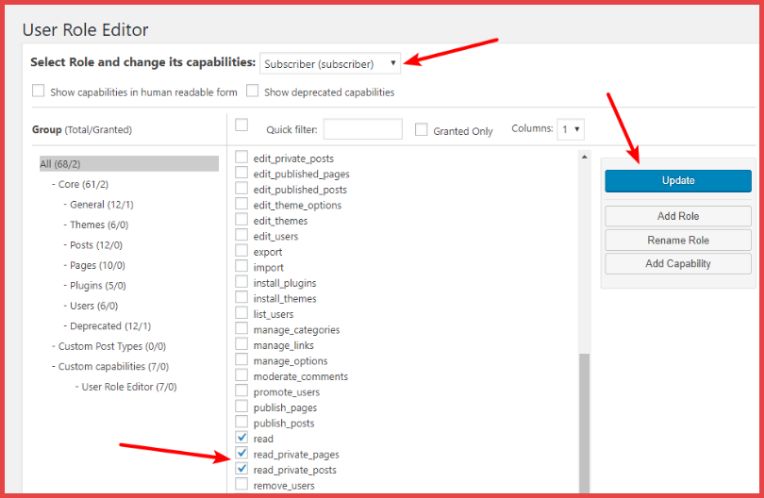Check the edit_theme_options capability
This screenshot has width=764, height=498.
[x=241, y=204]
